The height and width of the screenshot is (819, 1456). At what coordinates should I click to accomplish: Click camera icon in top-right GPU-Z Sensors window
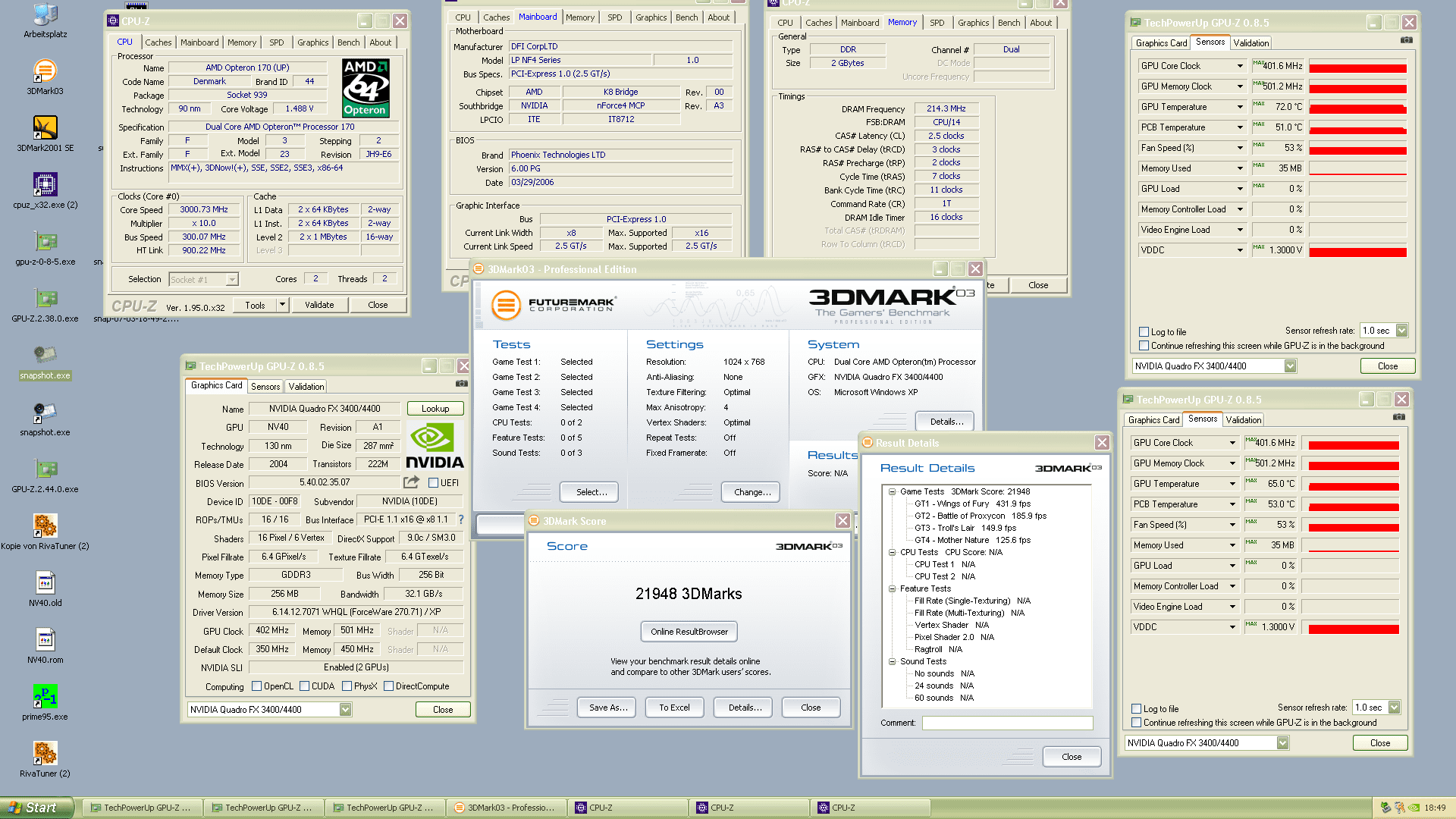pyautogui.click(x=1406, y=40)
